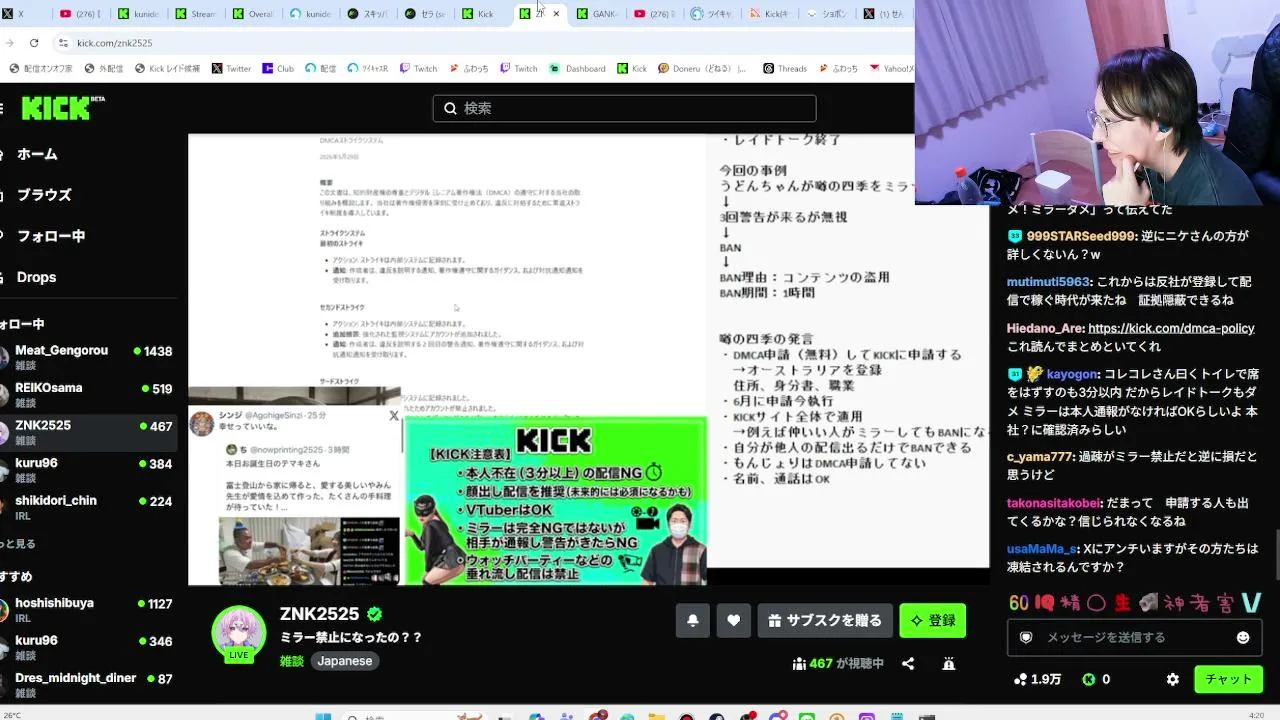Screen dimensions: 1280x720
Task: Click the Japanese language tag
Action: coord(345,661)
